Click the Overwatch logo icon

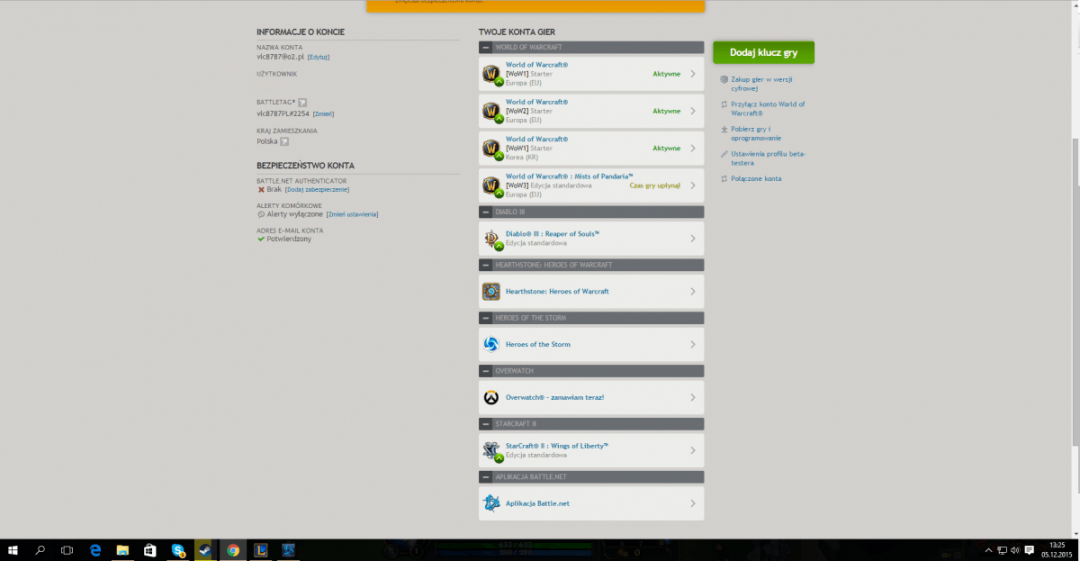(x=491, y=397)
